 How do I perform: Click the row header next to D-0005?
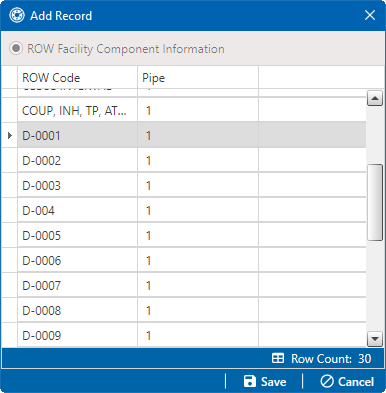(9, 235)
